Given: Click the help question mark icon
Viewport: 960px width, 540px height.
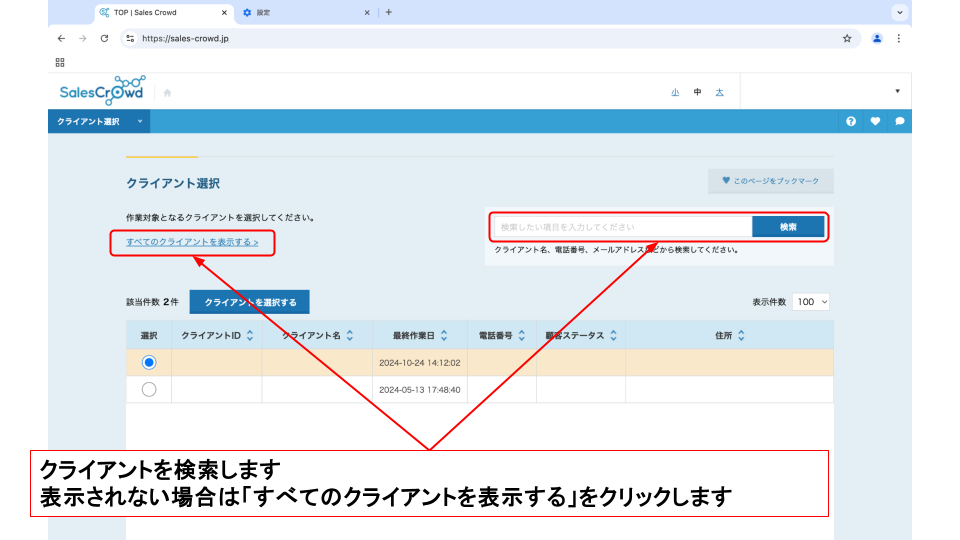Looking at the screenshot, I should 851,121.
